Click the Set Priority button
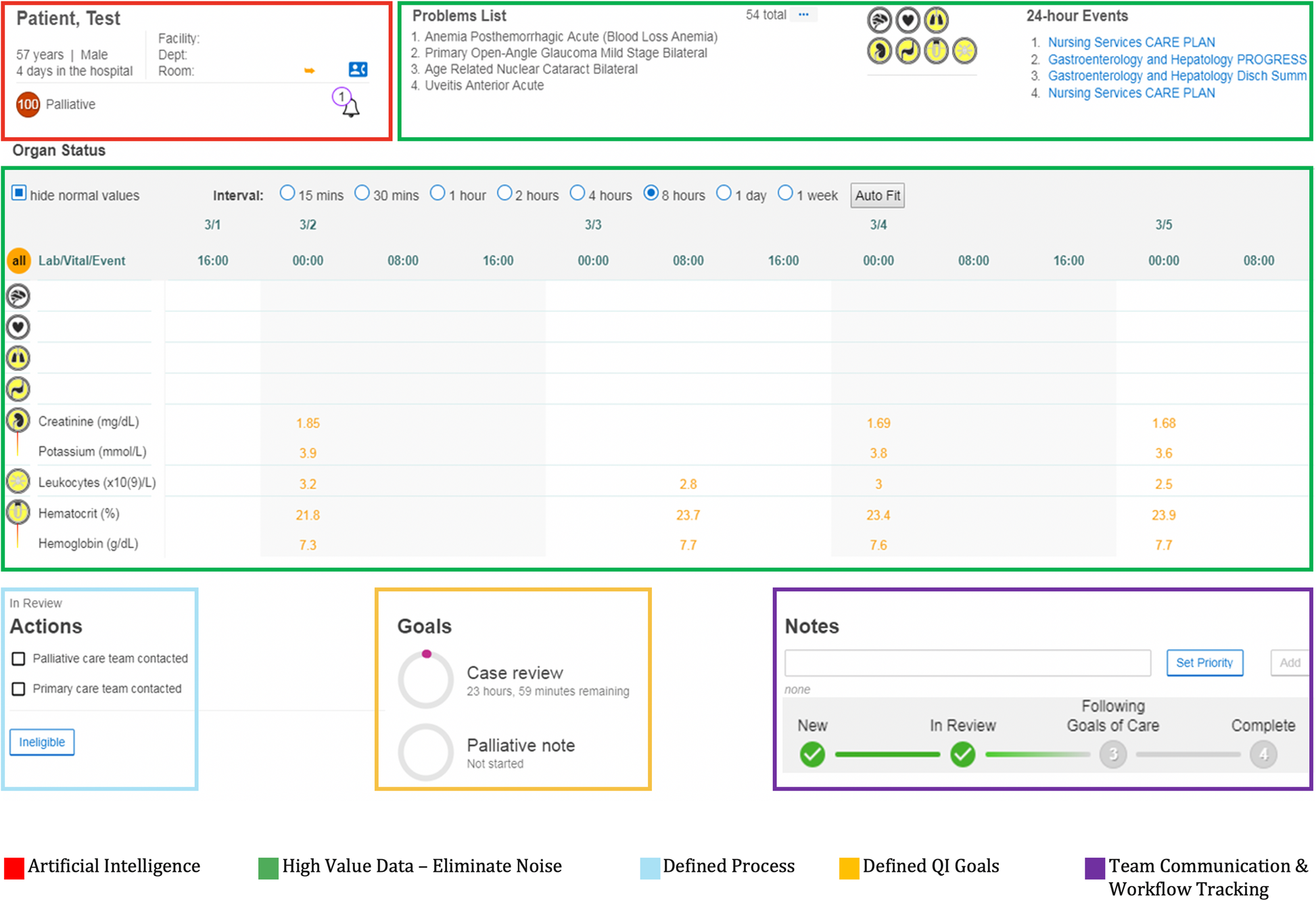1316x901 pixels. pyautogui.click(x=1204, y=663)
